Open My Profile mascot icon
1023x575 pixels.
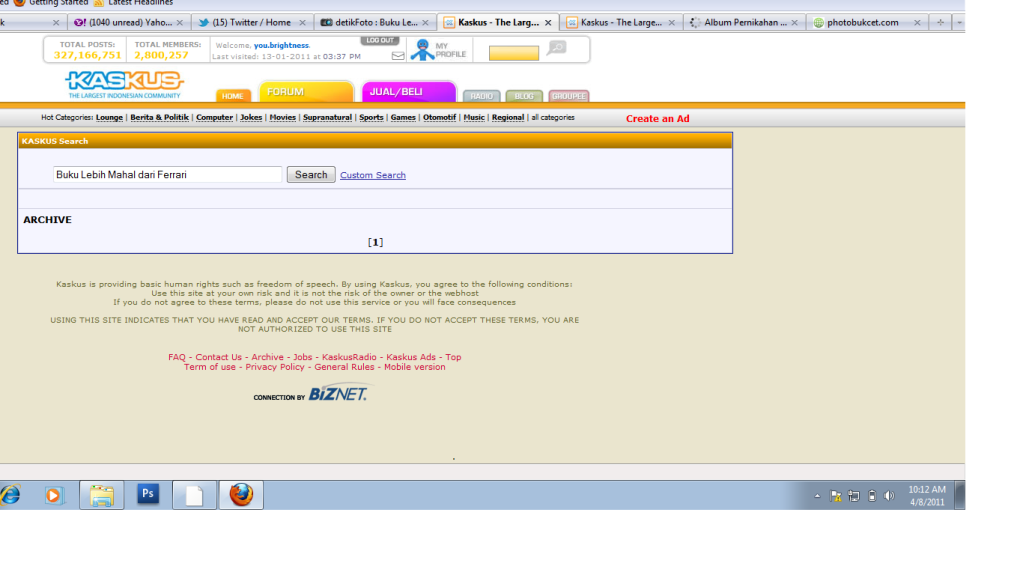click(x=423, y=50)
